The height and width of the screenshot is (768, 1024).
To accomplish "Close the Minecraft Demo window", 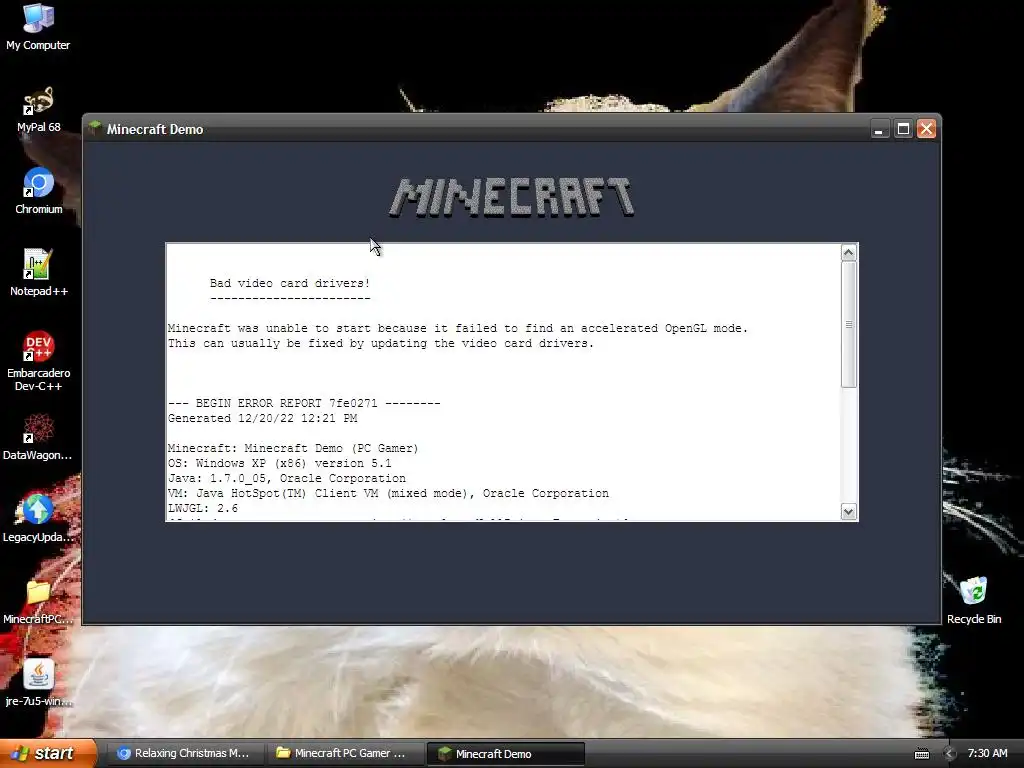I will [x=926, y=129].
